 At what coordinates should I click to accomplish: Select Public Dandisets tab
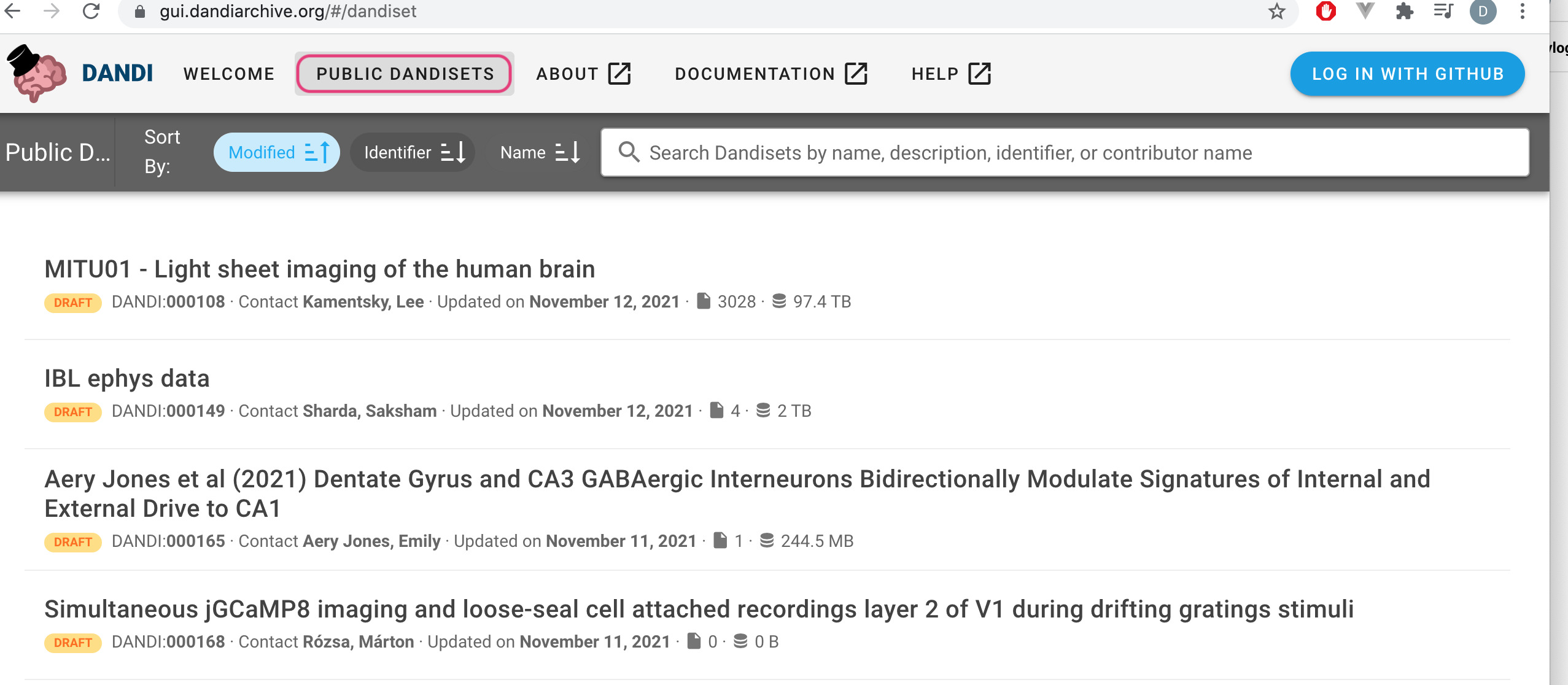pos(405,74)
